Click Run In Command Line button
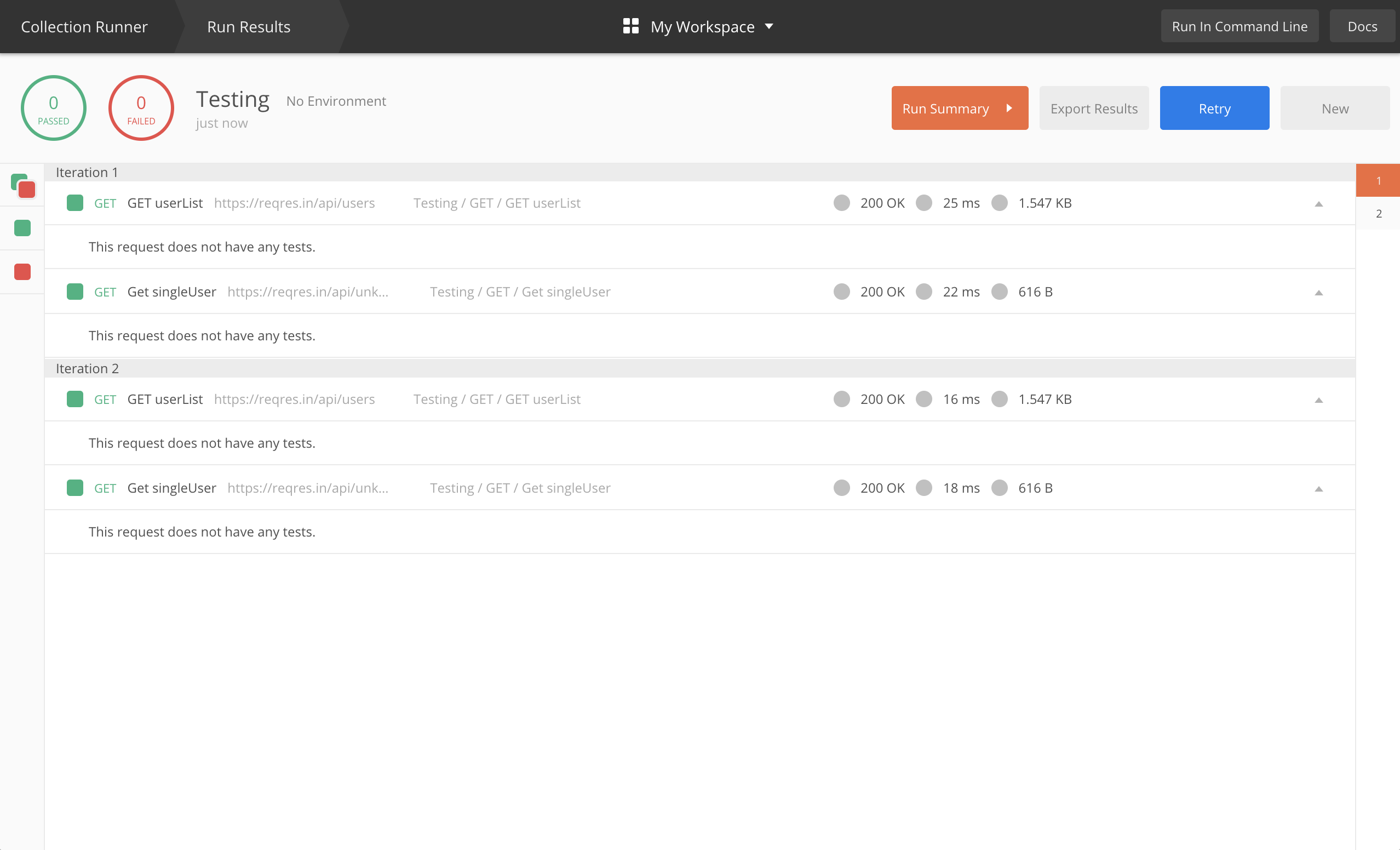Viewport: 1400px width, 850px height. (1239, 26)
